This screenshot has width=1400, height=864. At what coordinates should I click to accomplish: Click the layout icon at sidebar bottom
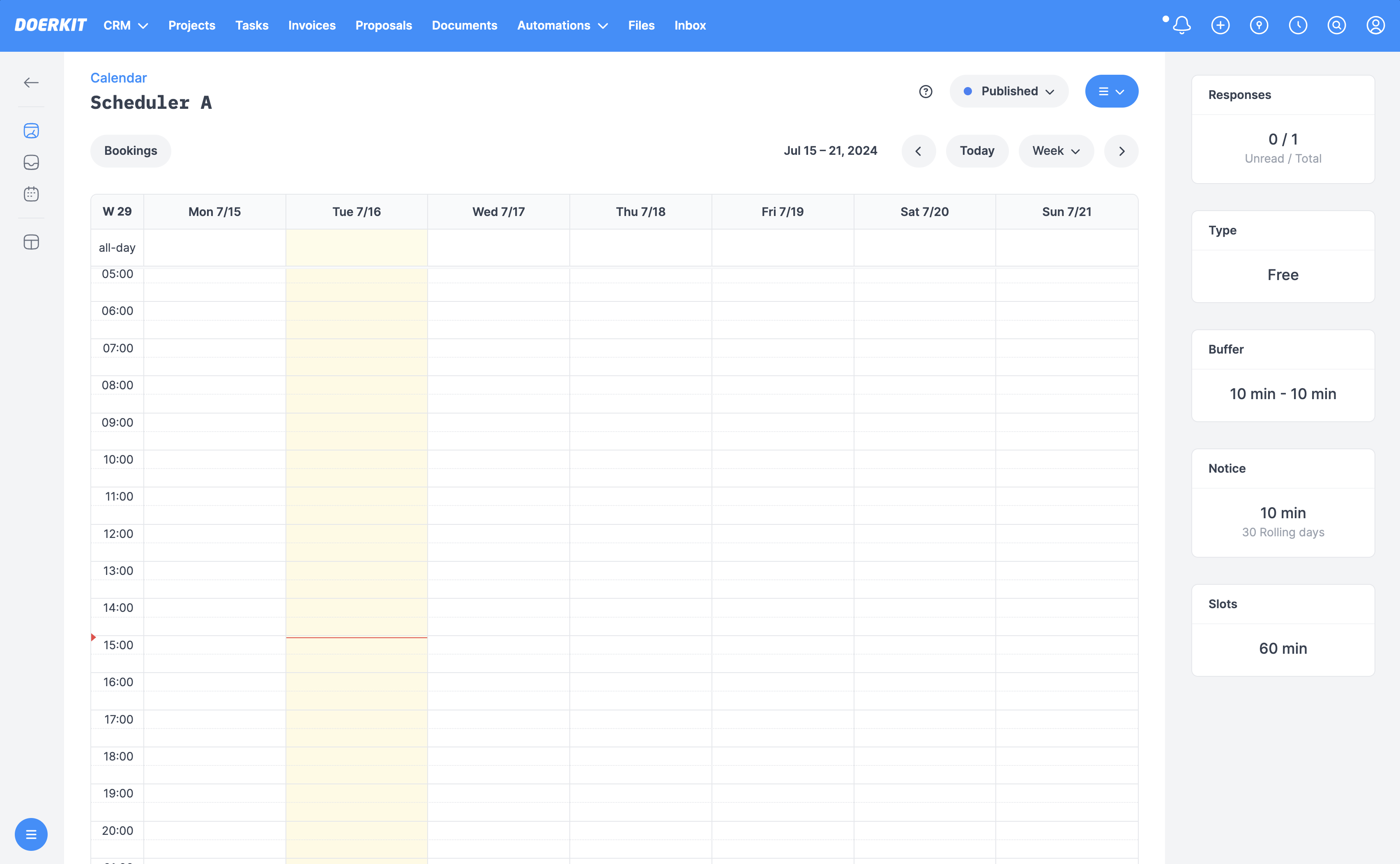point(32,242)
